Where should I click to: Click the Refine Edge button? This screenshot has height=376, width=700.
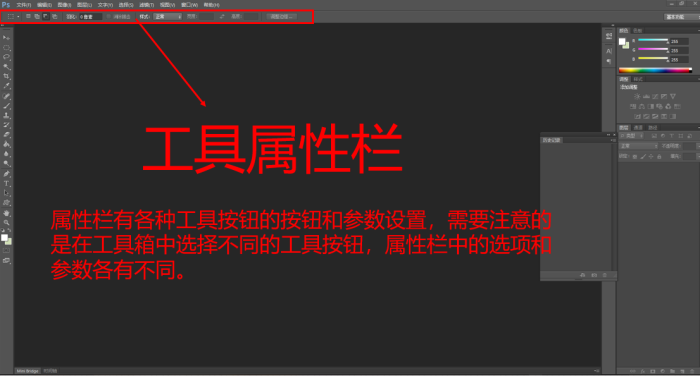coord(281,17)
